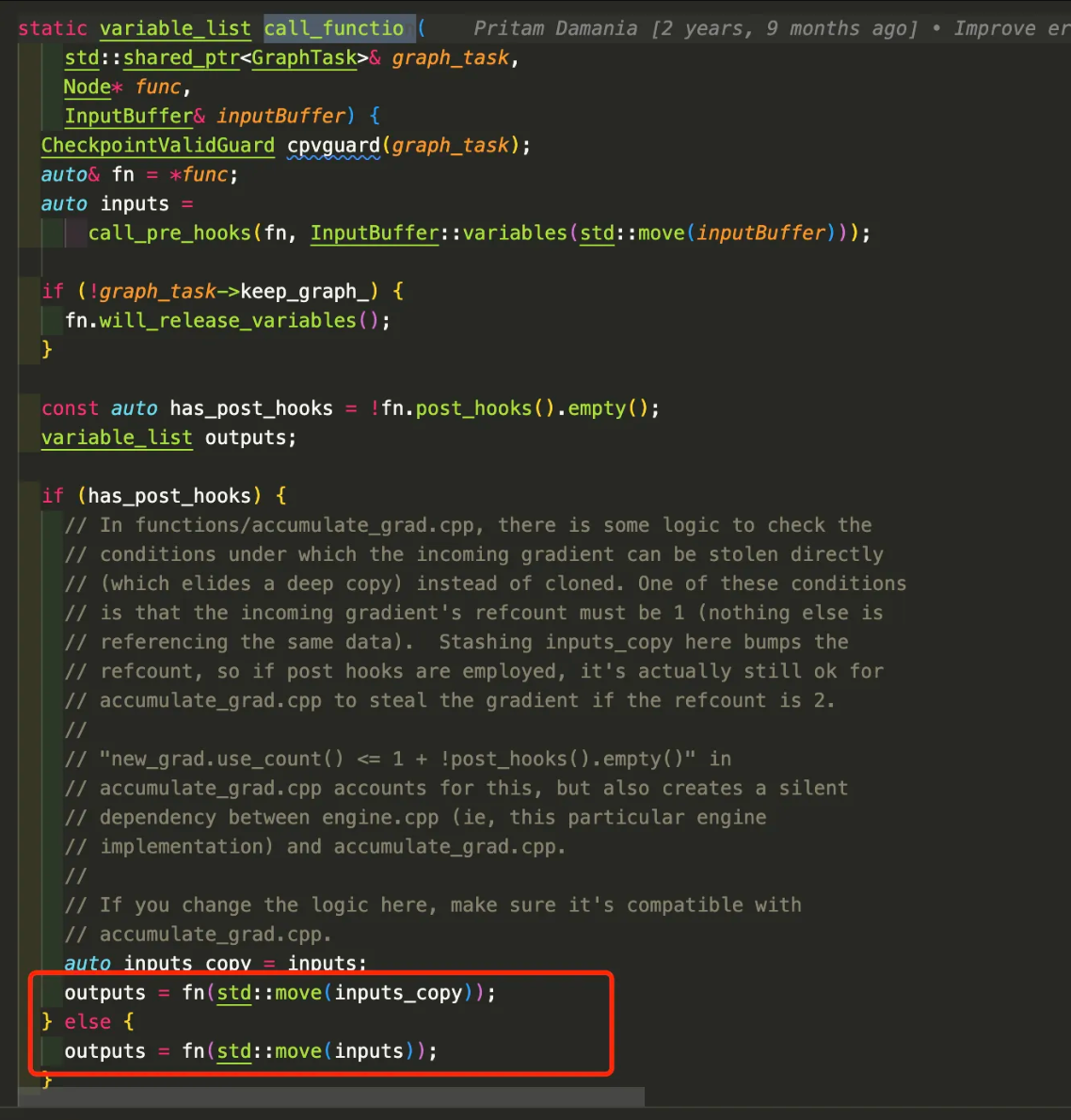Click InputBuffer::variables call
1071x1120 pixels.
coord(439,233)
